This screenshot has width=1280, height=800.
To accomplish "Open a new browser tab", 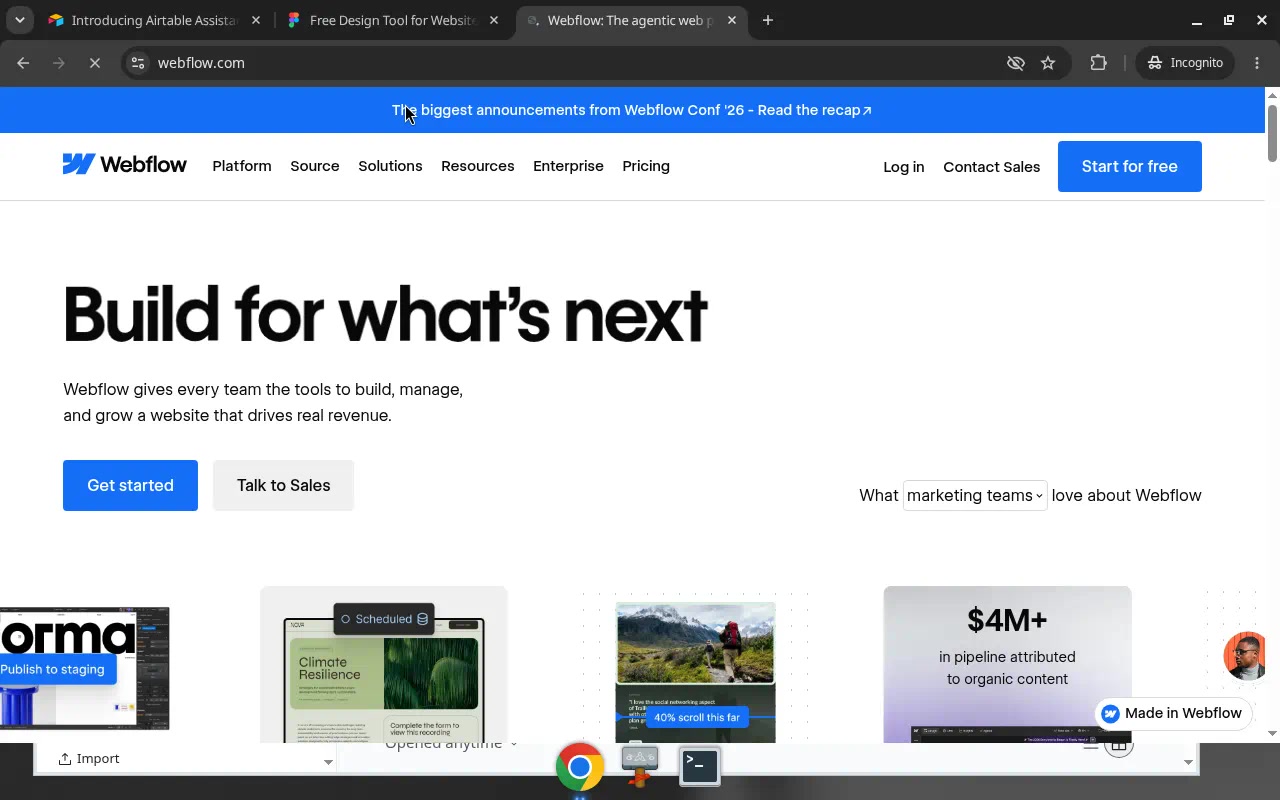I will click(x=767, y=20).
